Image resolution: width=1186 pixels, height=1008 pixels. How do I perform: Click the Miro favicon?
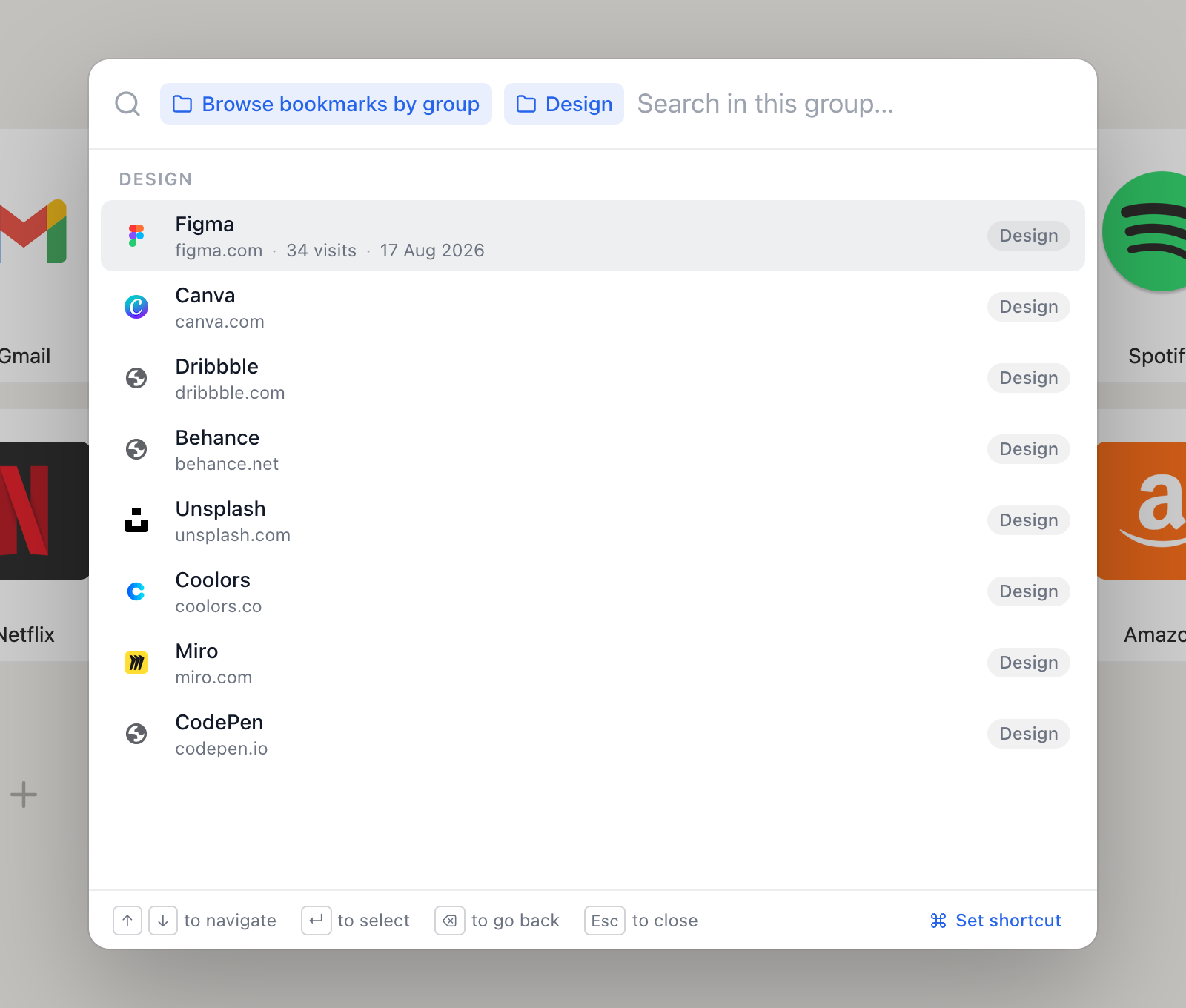click(136, 663)
